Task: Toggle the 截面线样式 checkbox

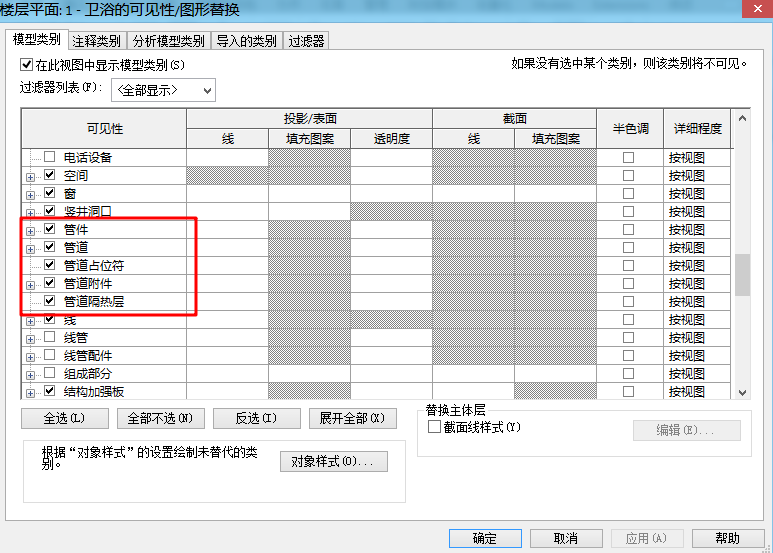Action: click(434, 427)
